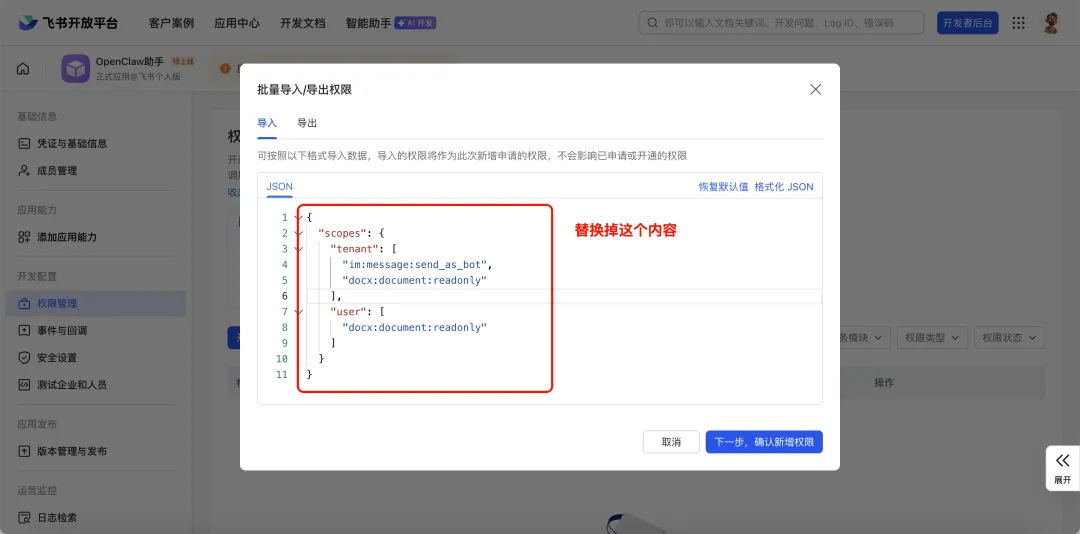Click the 测试企业和人员 icon
This screenshot has width=1080, height=534.
pos(24,384)
